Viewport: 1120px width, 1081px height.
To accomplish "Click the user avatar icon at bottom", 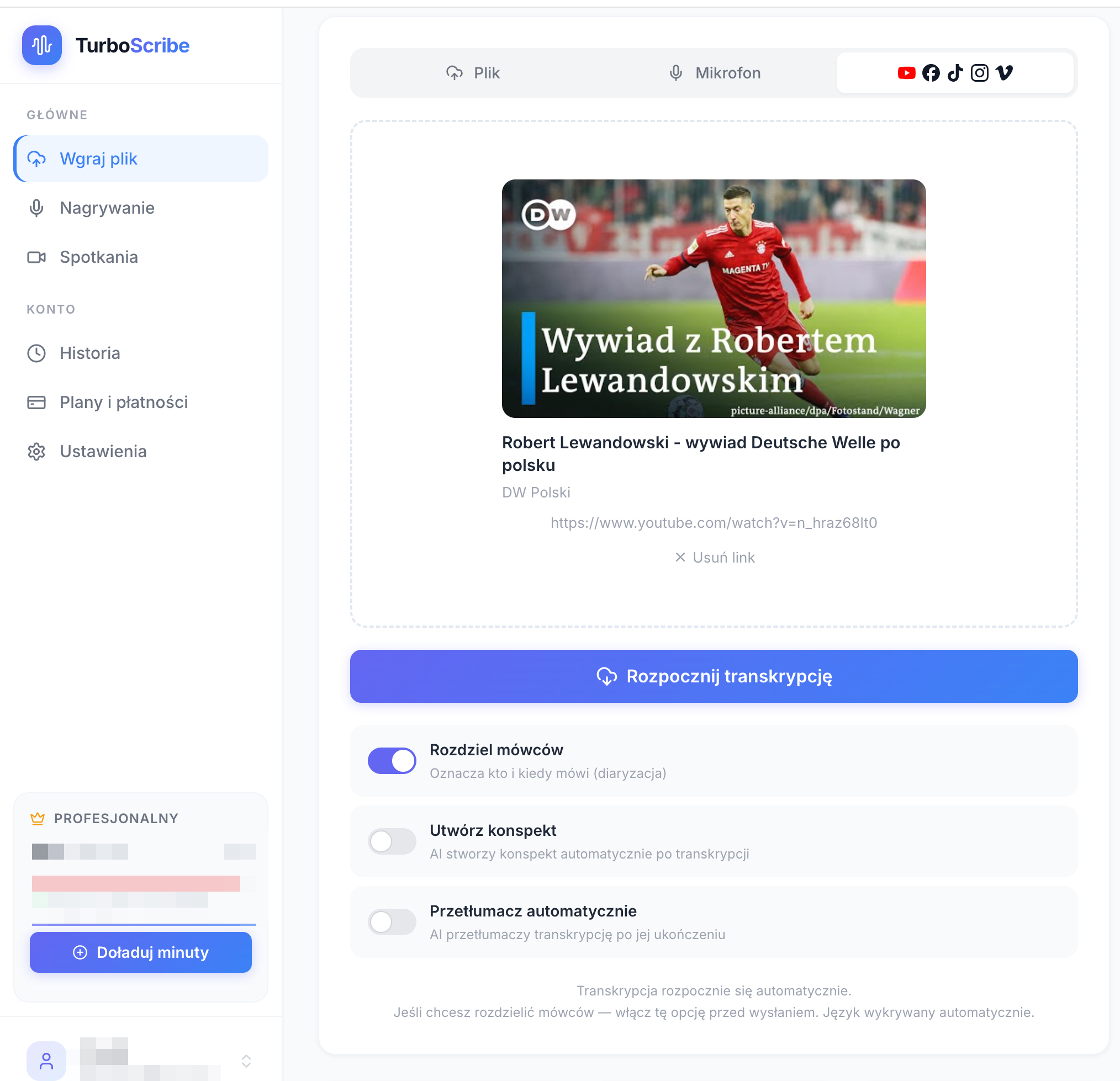I will click(46, 1061).
